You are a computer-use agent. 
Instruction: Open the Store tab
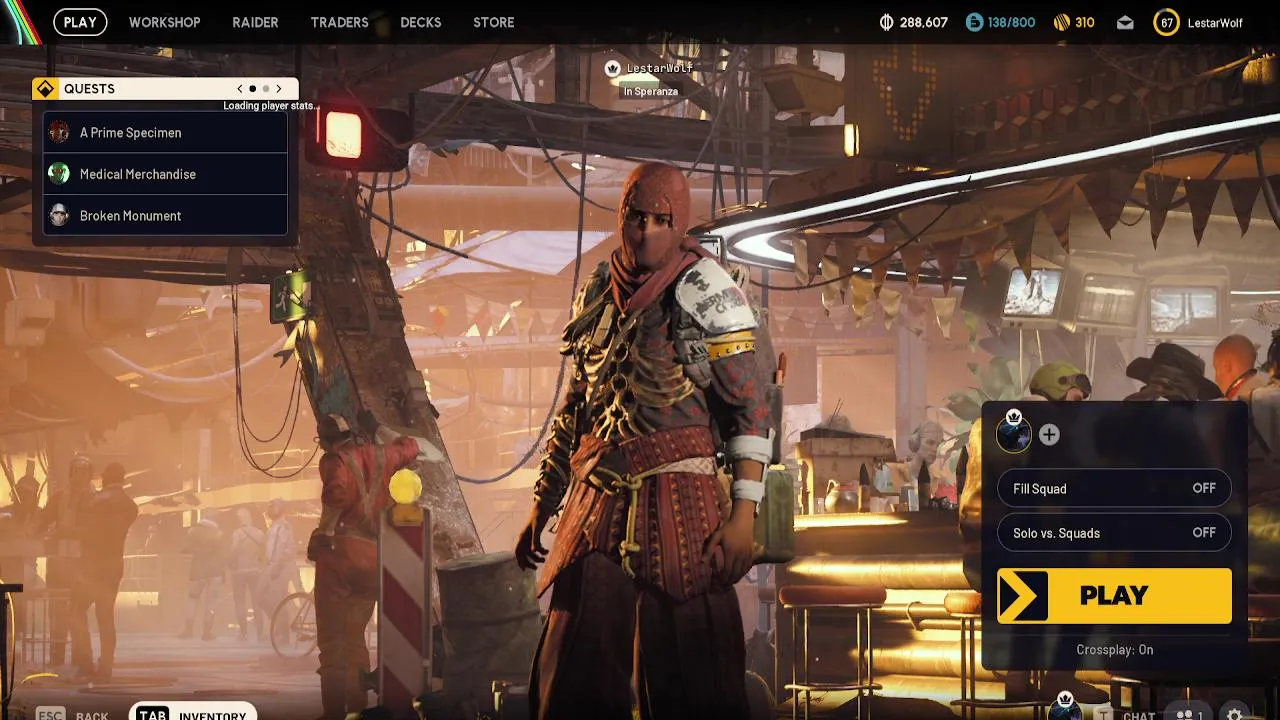click(494, 22)
